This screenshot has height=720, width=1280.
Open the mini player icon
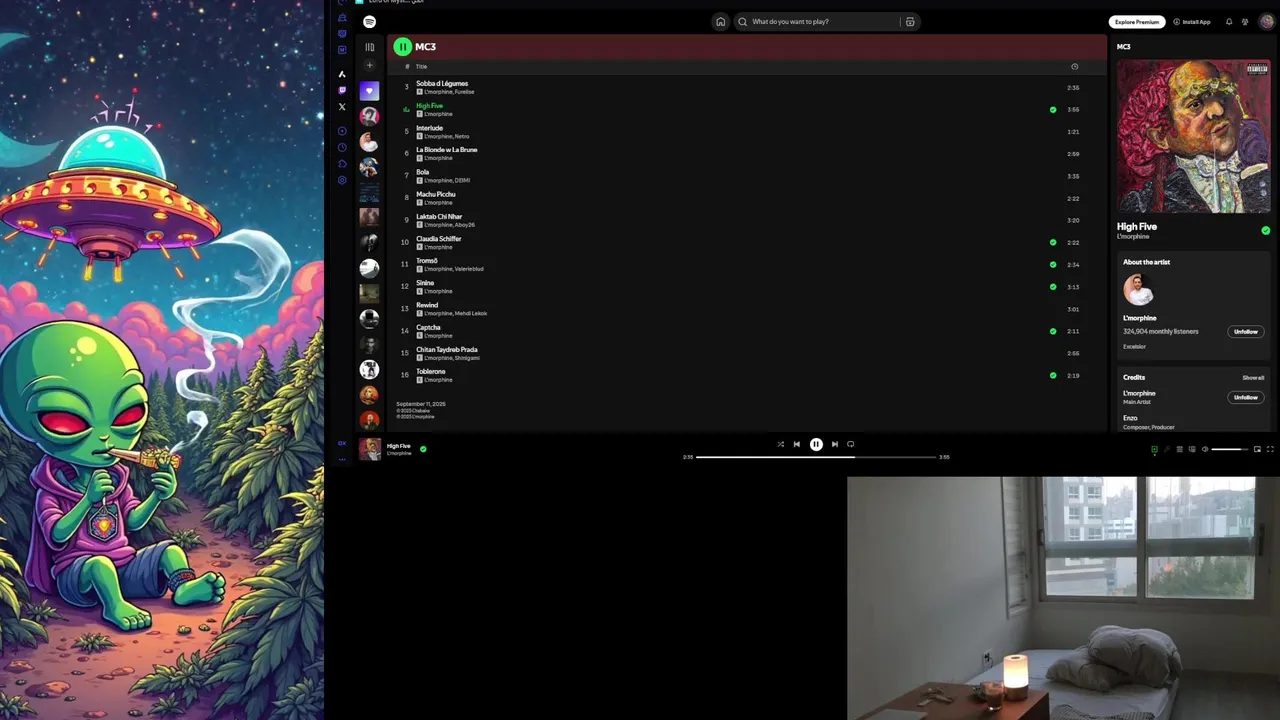pyautogui.click(x=1257, y=449)
